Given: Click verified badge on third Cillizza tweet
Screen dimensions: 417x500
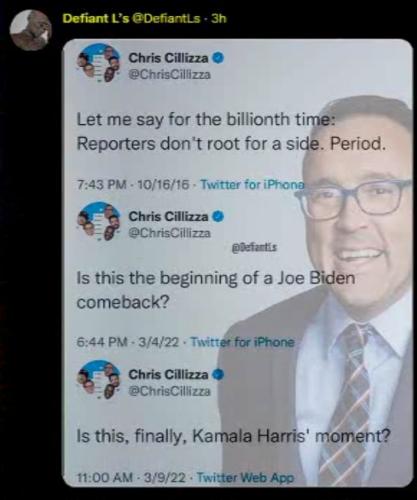Looking at the screenshot, I should pyautogui.click(x=218, y=375).
